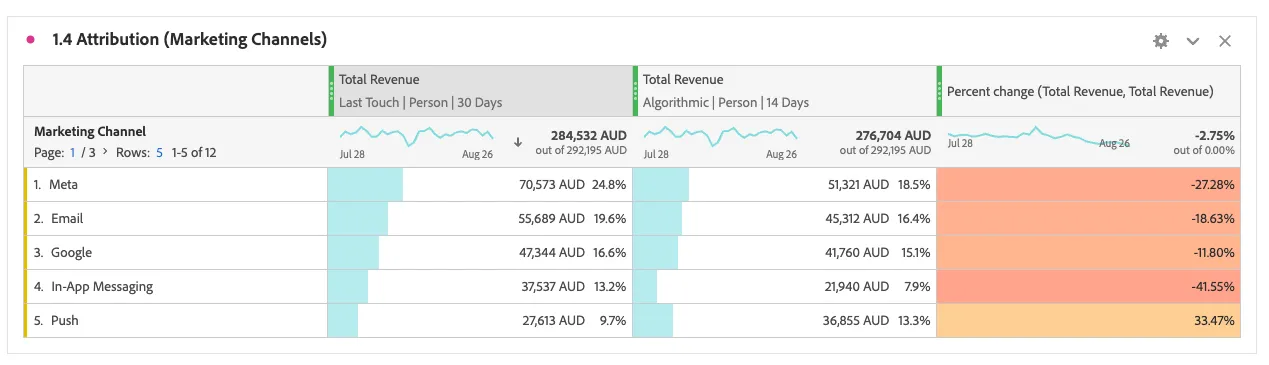Click Algorithmic column green handle

(x=635, y=91)
